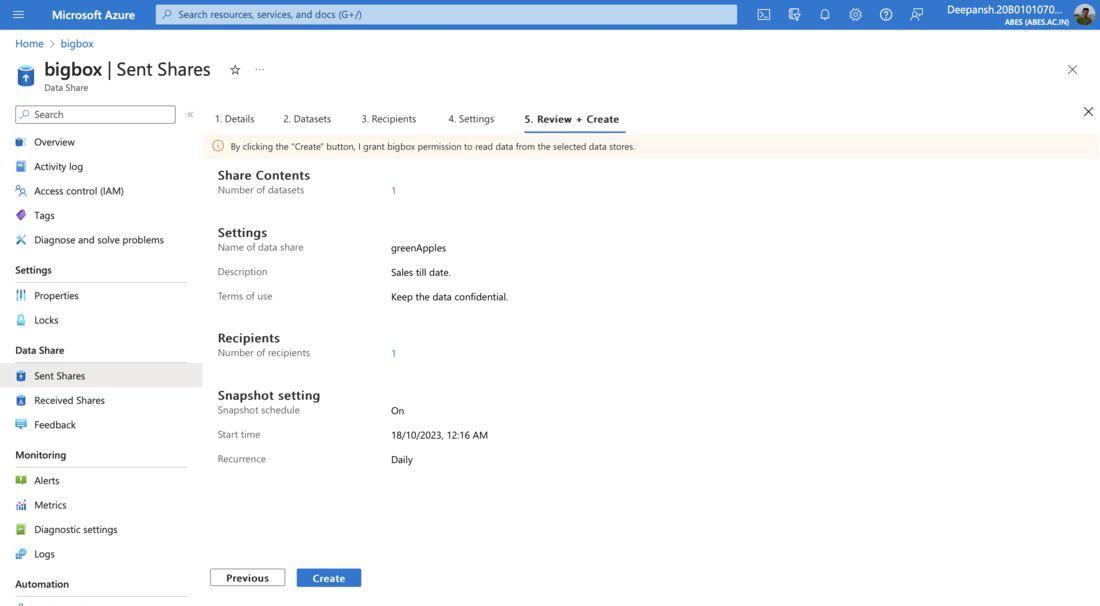Close the bigbox blade with top X
This screenshot has height=606, width=1100.
(1072, 69)
